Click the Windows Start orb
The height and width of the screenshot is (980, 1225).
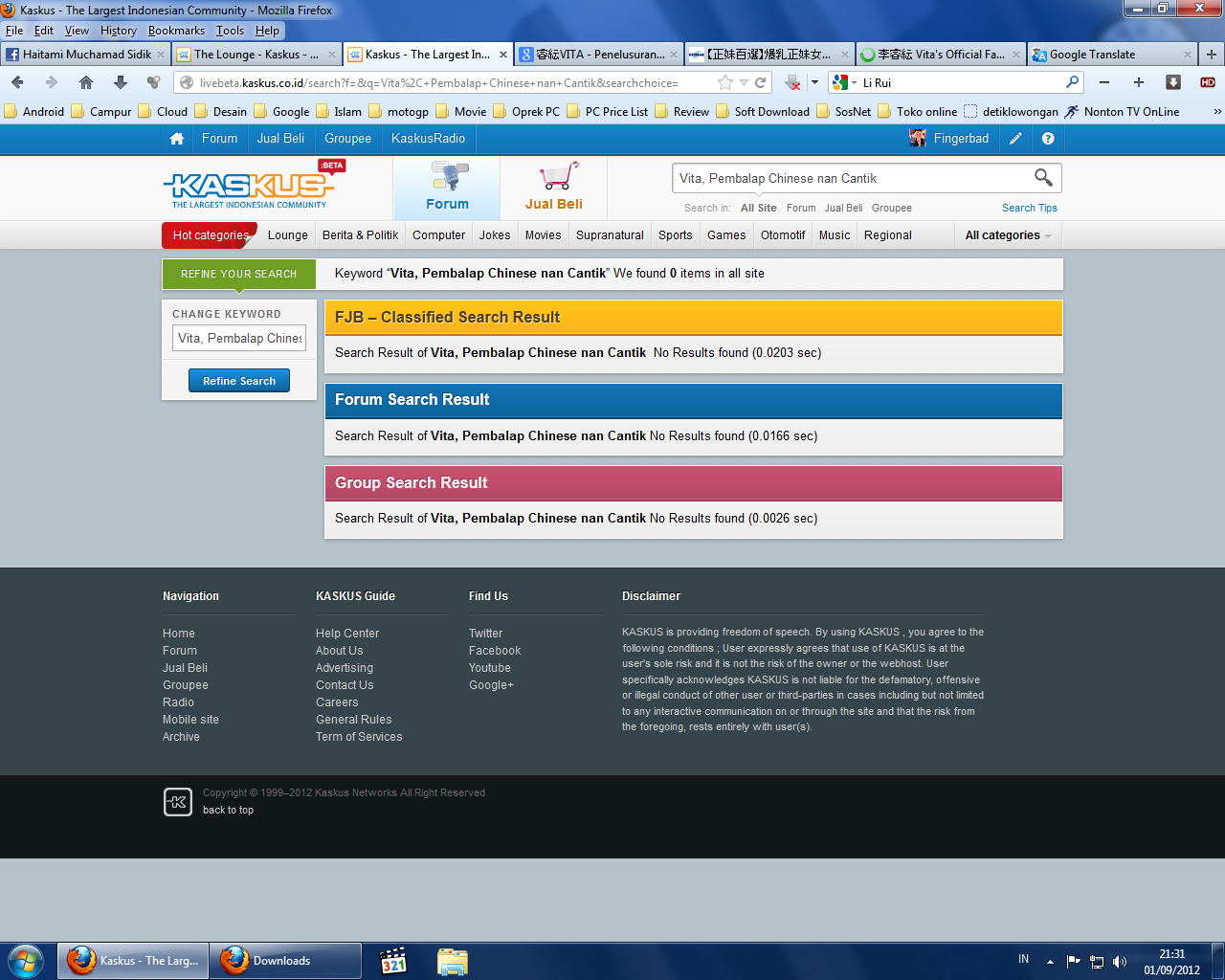tap(26, 961)
